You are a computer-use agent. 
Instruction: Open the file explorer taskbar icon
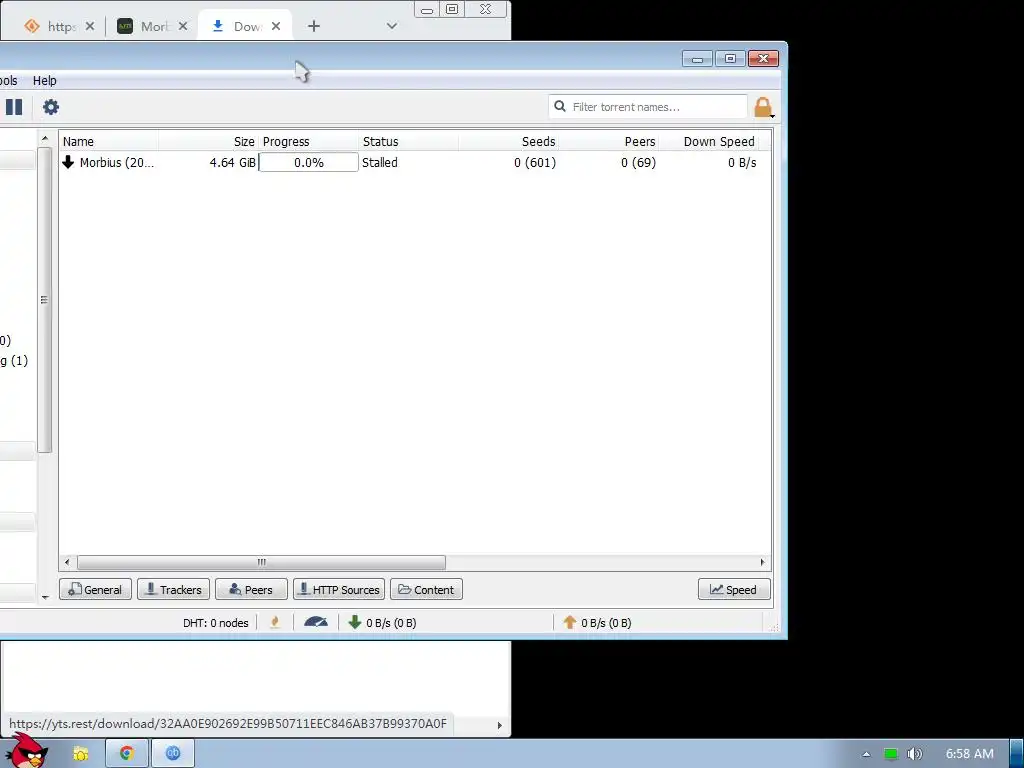coord(81,754)
